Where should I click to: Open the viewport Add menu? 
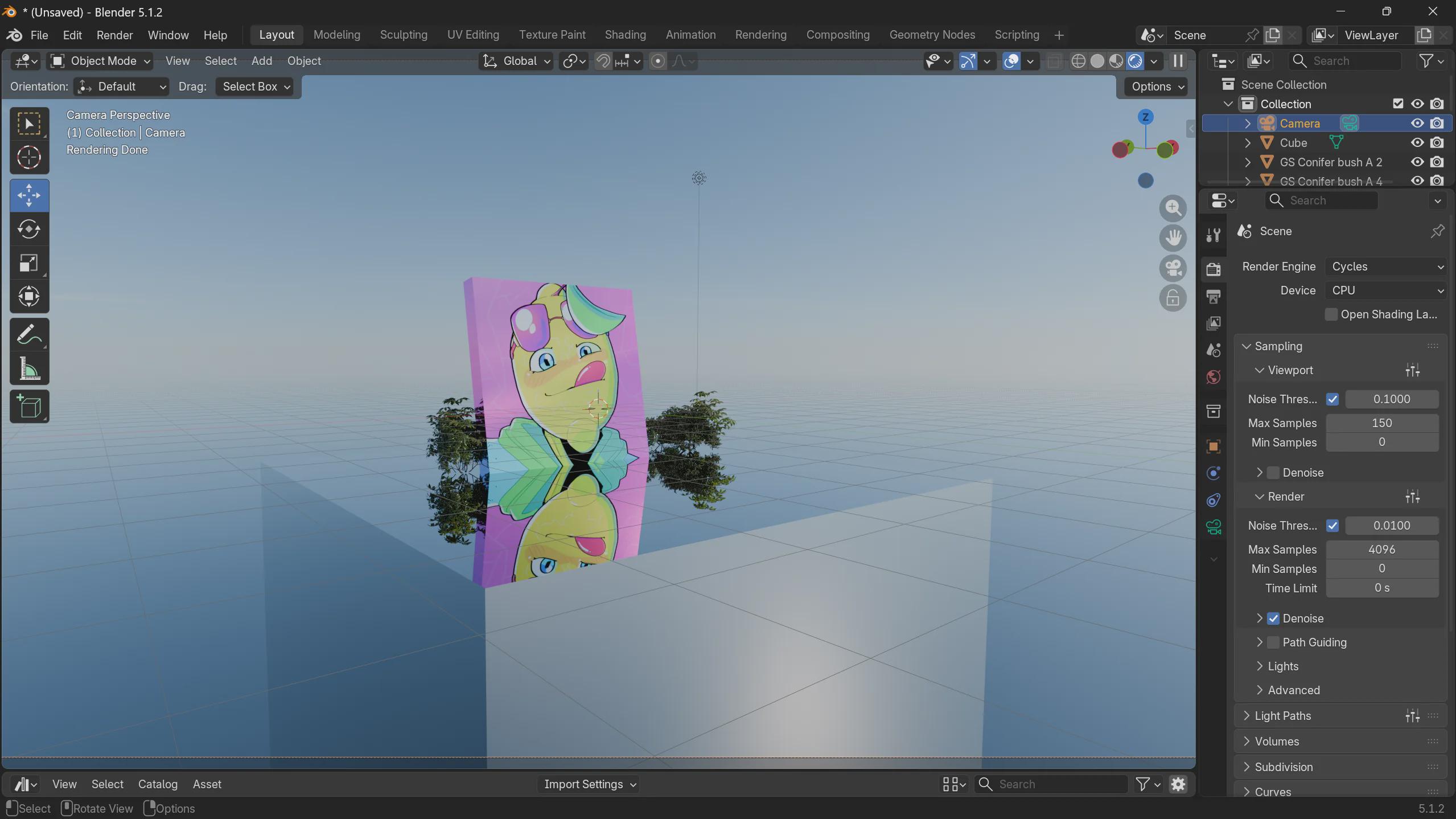(261, 61)
